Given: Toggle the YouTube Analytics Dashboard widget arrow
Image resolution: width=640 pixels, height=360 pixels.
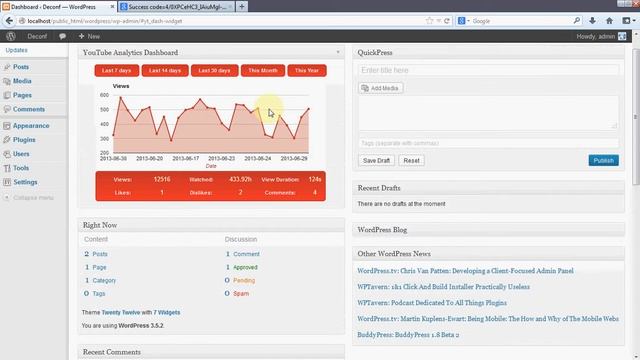Looking at the screenshot, I should point(338,52).
